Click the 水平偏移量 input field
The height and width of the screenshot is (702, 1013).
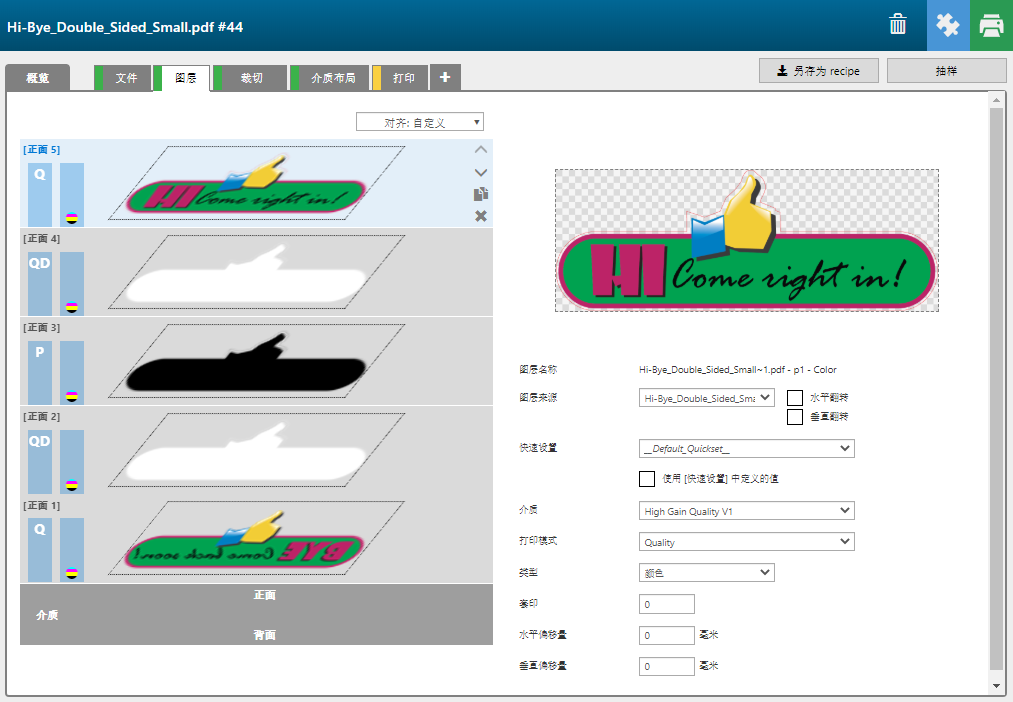pos(666,635)
